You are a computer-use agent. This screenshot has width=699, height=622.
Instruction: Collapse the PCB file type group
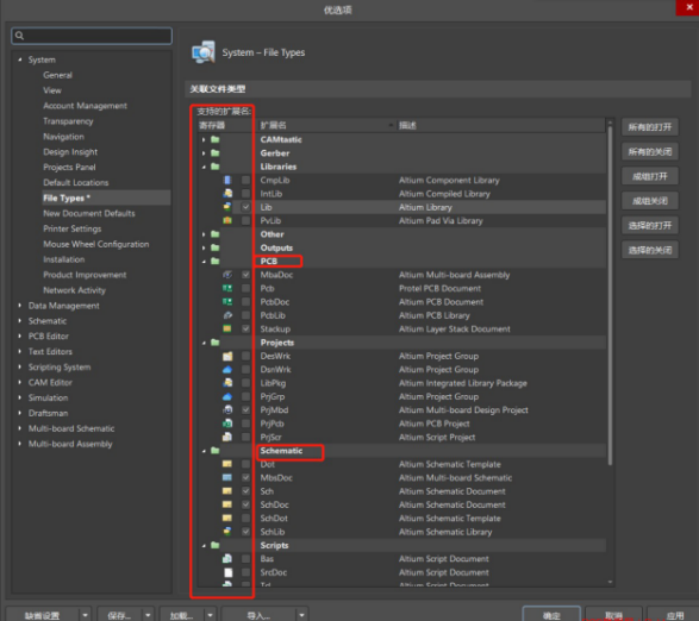[204, 261]
